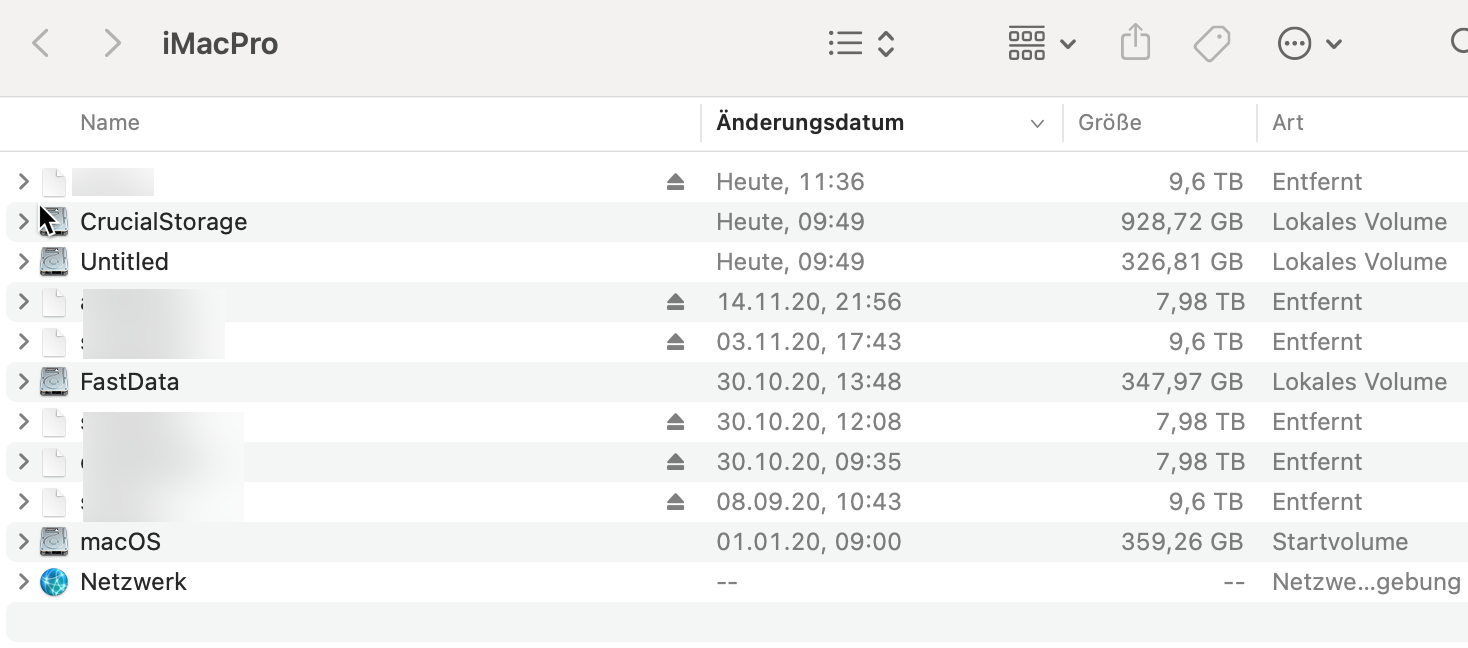Eject the volume modified Heute, 11:36
The image size is (1468, 648).
675,182
